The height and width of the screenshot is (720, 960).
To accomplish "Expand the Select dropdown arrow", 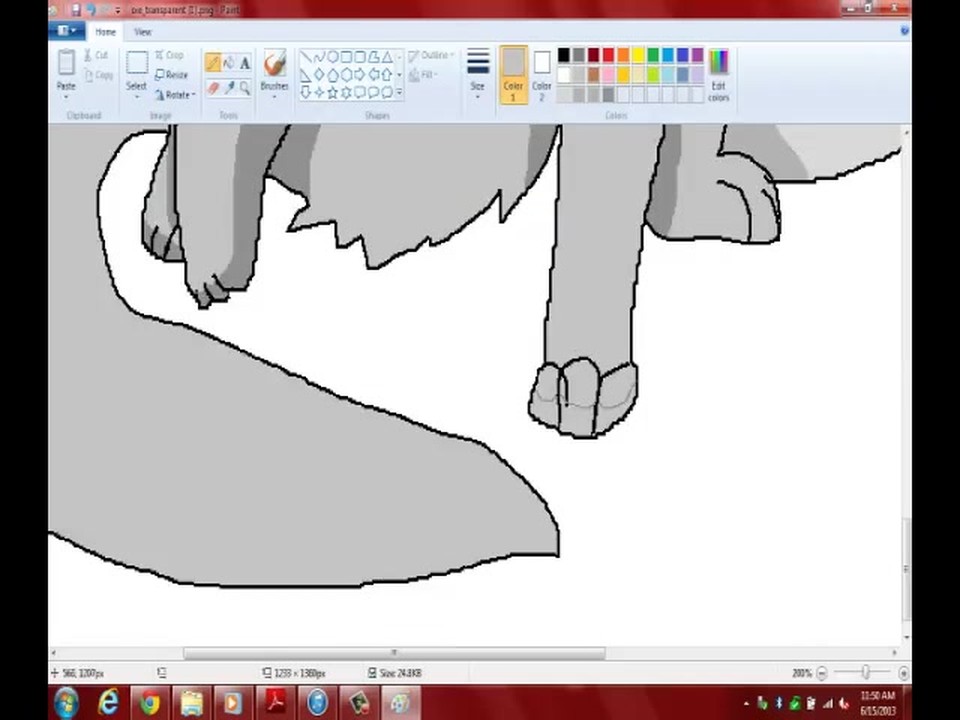I will (x=137, y=97).
